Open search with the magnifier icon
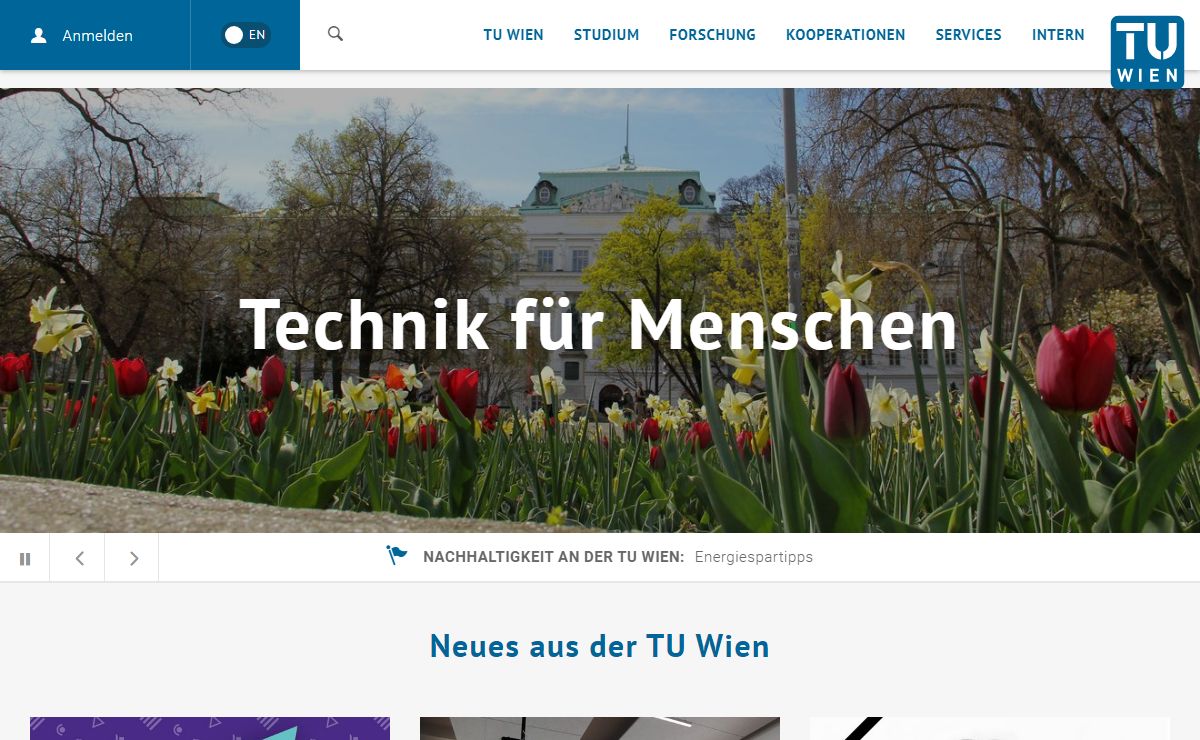The height and width of the screenshot is (740, 1200). click(x=335, y=34)
